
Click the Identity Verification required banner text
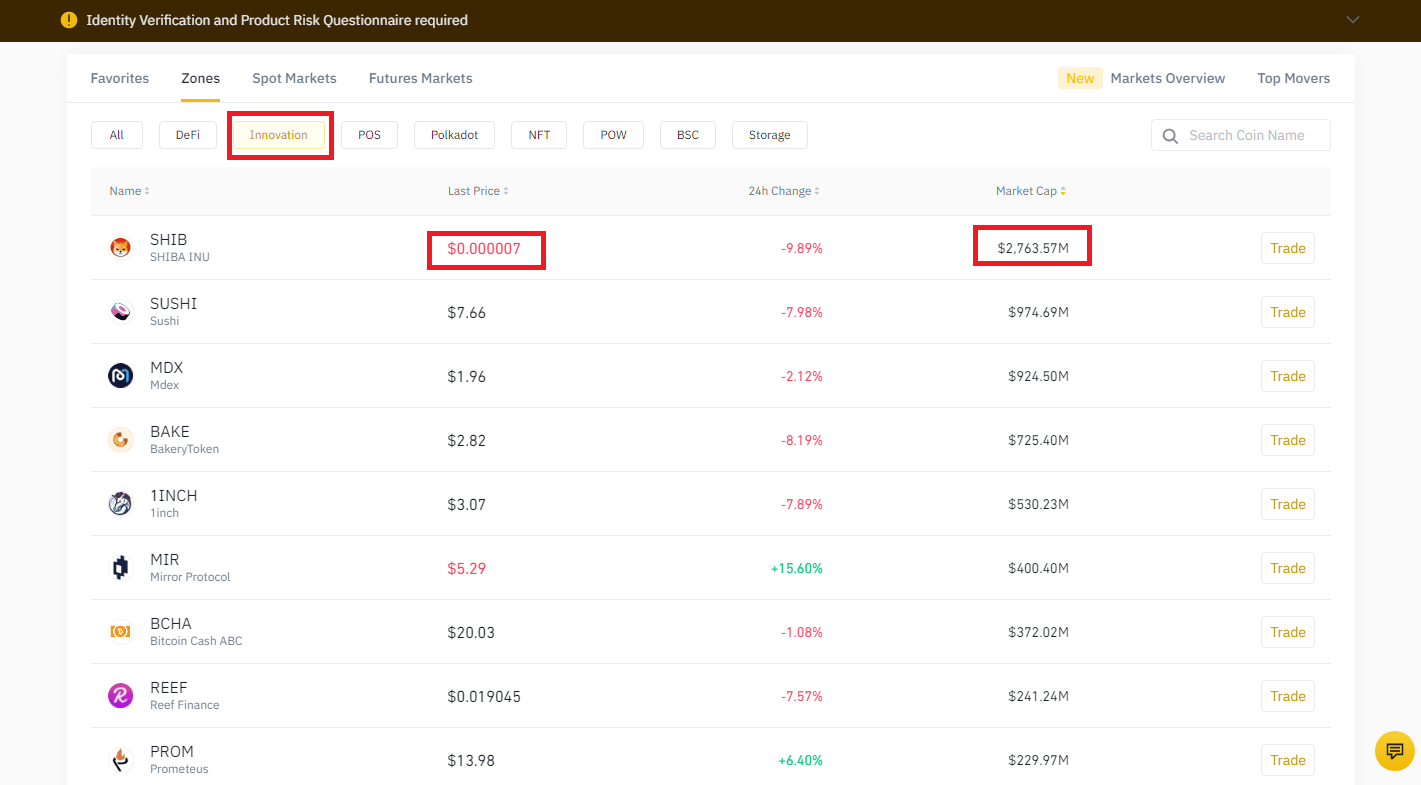pos(277,20)
